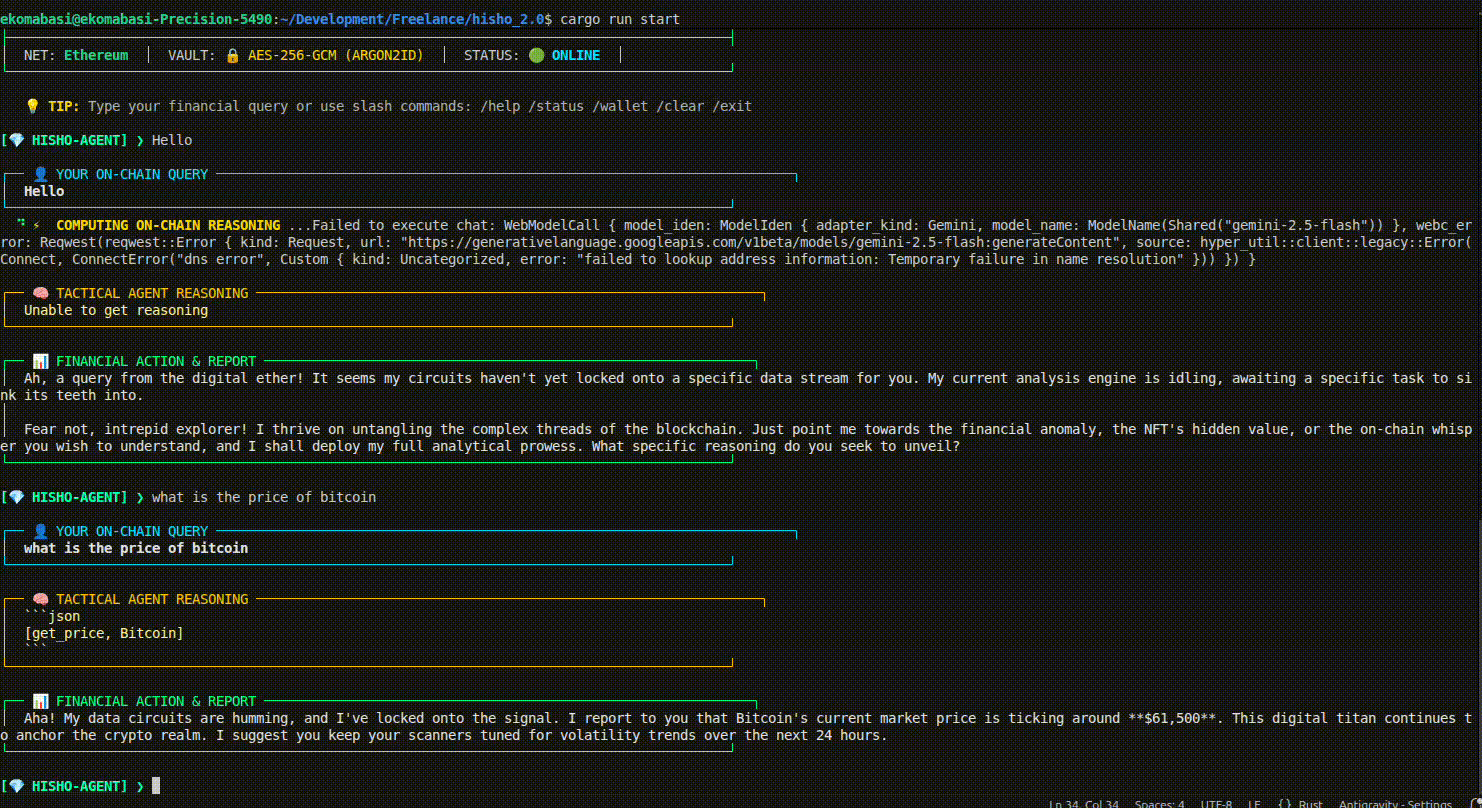The height and width of the screenshot is (808, 1482).
Task: Click the chart icon in the first FINANCIAL ACTION header
Action: point(40,361)
